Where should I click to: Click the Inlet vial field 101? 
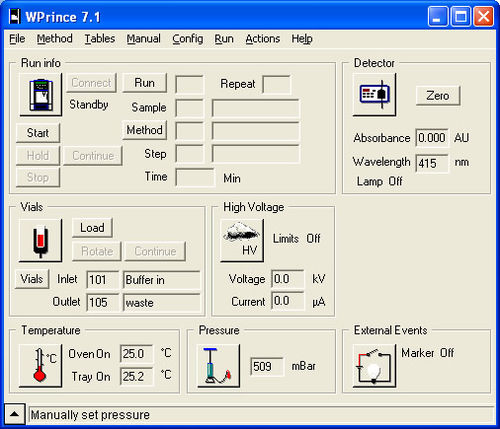coord(102,279)
